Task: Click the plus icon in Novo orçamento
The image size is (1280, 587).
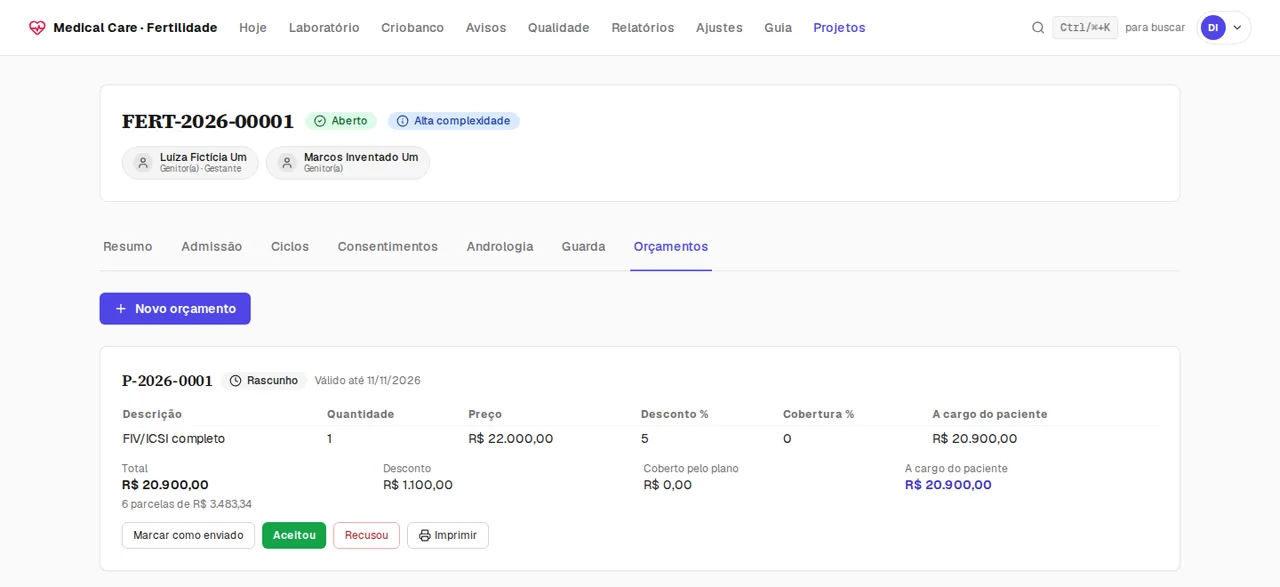Action: point(121,309)
